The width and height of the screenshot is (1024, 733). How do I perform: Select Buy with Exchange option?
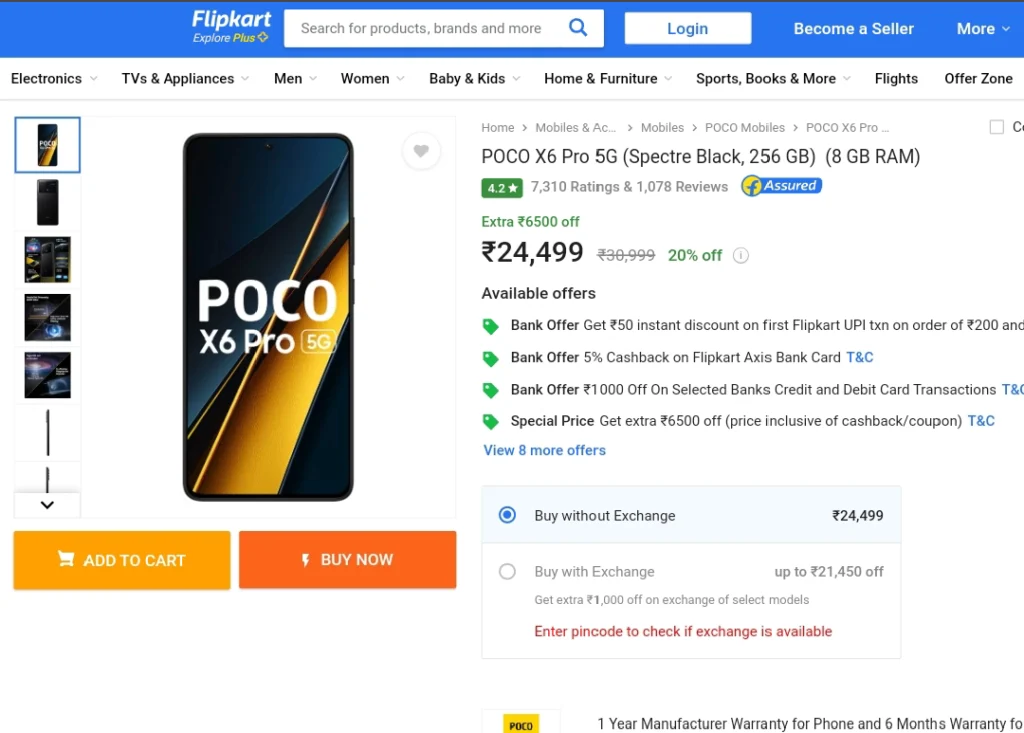507,572
